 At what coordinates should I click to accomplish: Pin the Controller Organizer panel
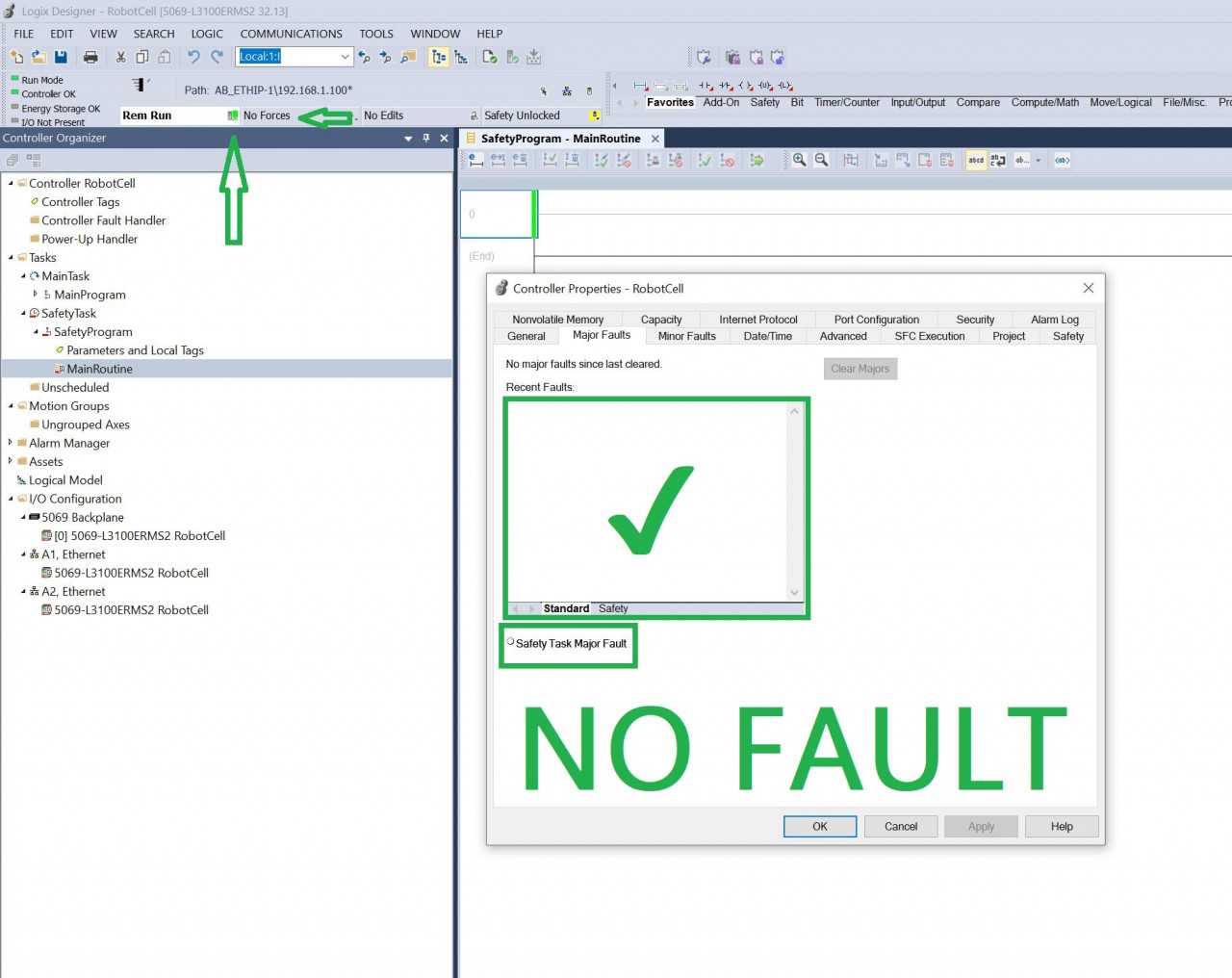click(x=426, y=139)
